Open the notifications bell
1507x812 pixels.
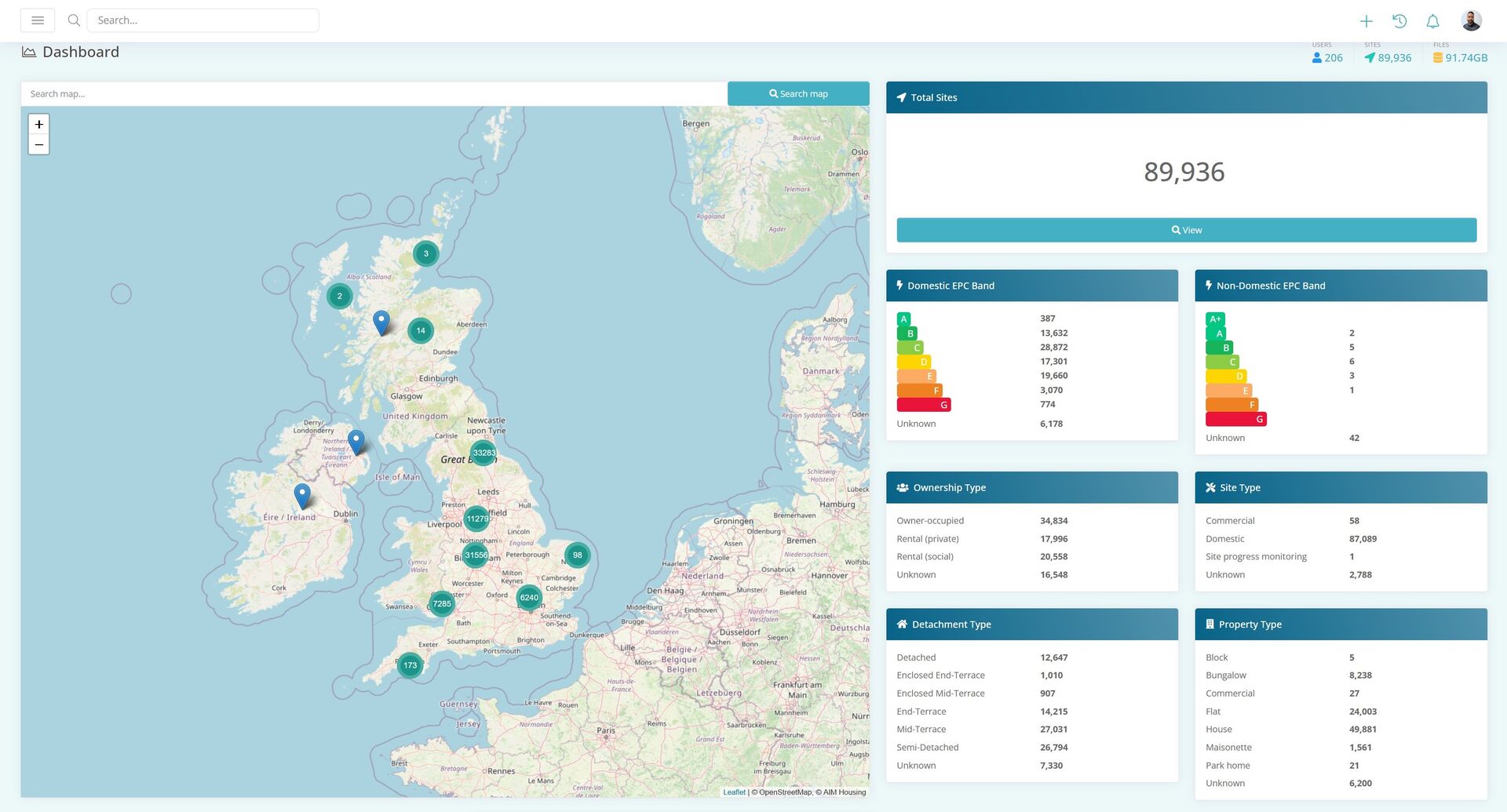pos(1432,21)
